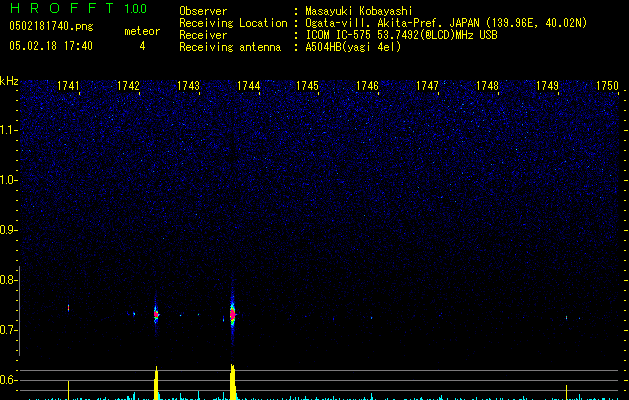Click the file name 0502181740.png
Image resolution: width=629 pixels, height=400 pixels.
(51, 26)
